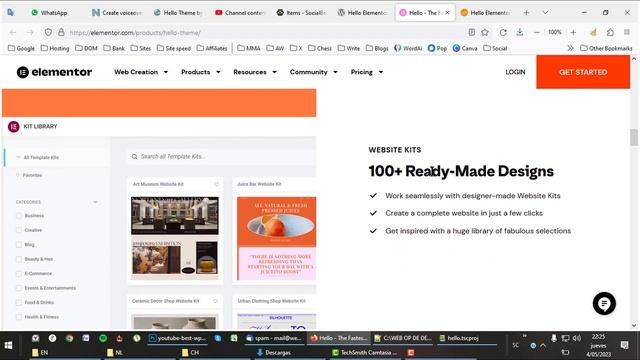Open the Chess bookmarks folder
The height and width of the screenshot is (360, 640).
click(320, 48)
